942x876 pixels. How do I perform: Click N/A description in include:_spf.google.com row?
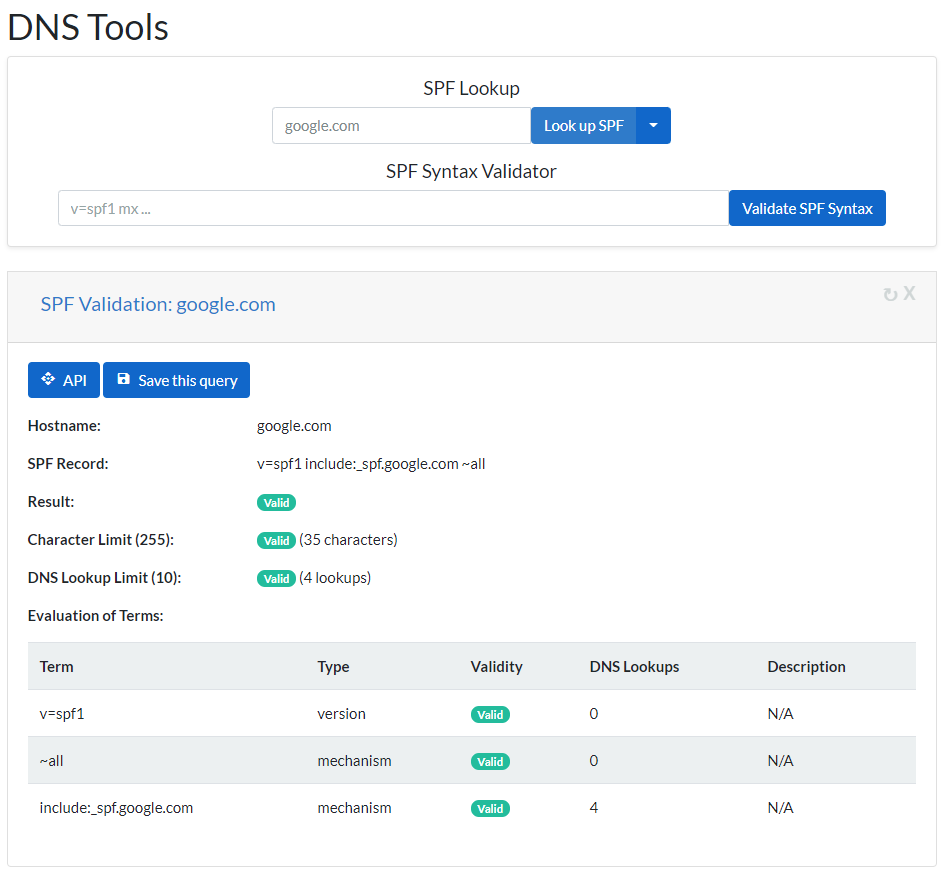pyautogui.click(x=780, y=808)
